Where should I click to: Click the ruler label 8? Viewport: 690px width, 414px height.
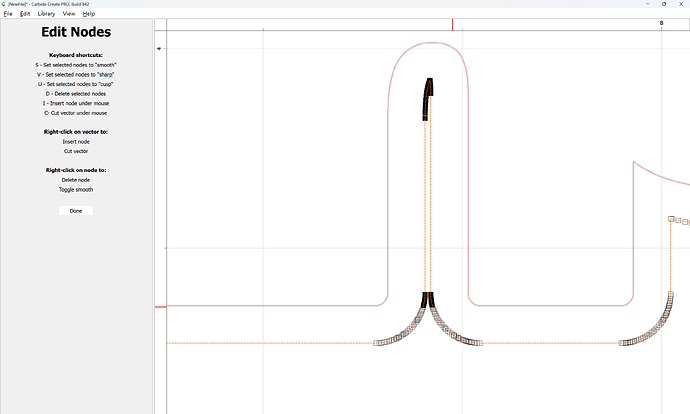[661, 23]
